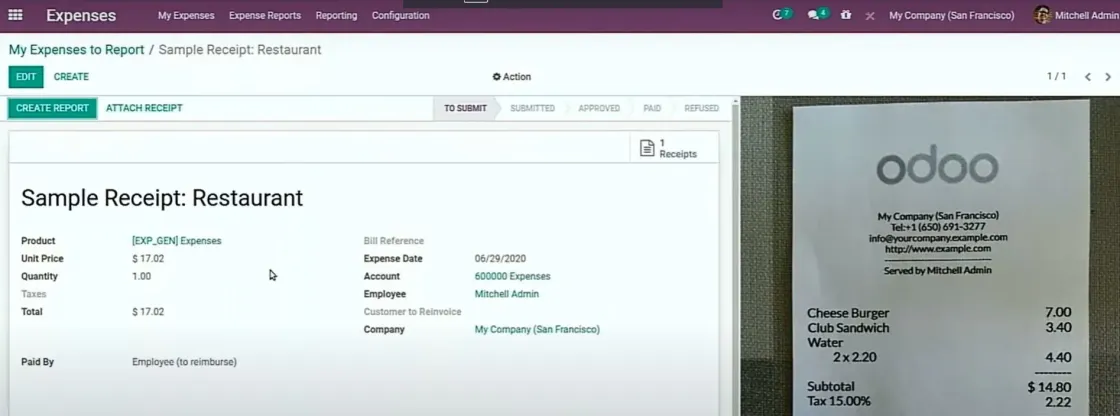The height and width of the screenshot is (416, 1120).
Task: Go back to My Expenses to Report breadcrumb
Action: pos(76,49)
